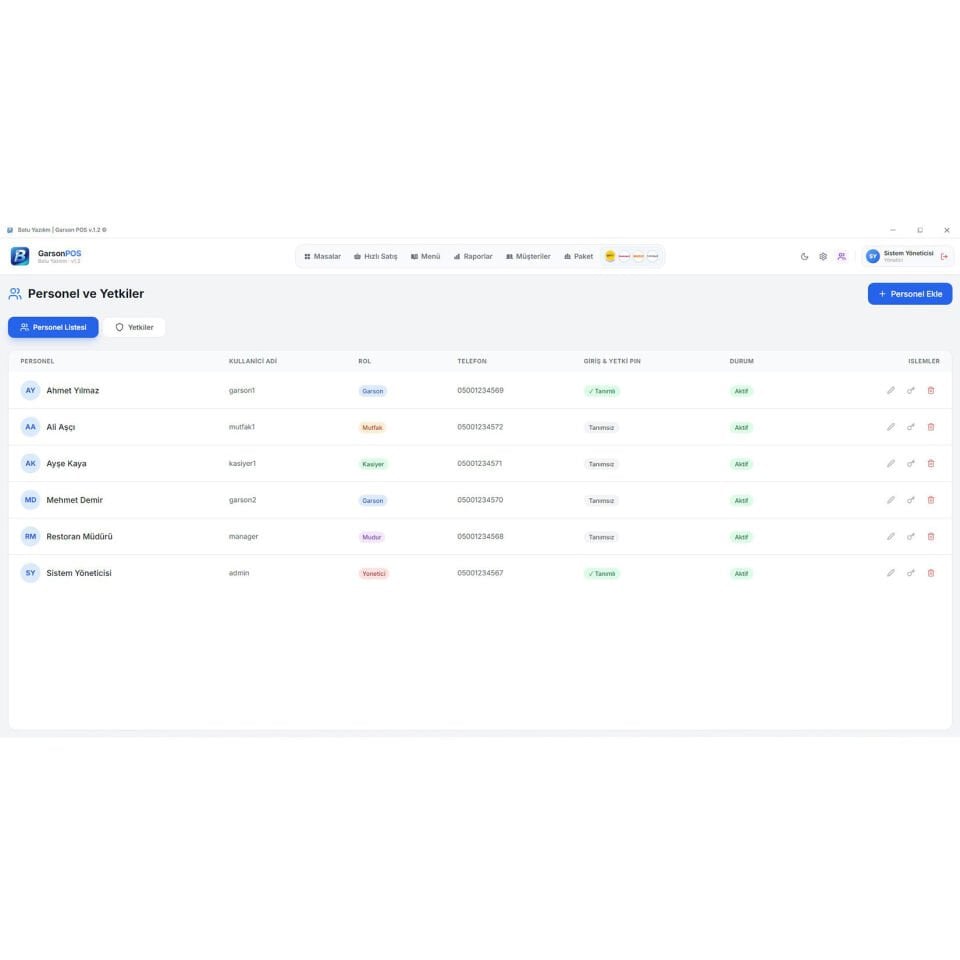Switch to the Yetkiler tab

pyautogui.click(x=134, y=328)
